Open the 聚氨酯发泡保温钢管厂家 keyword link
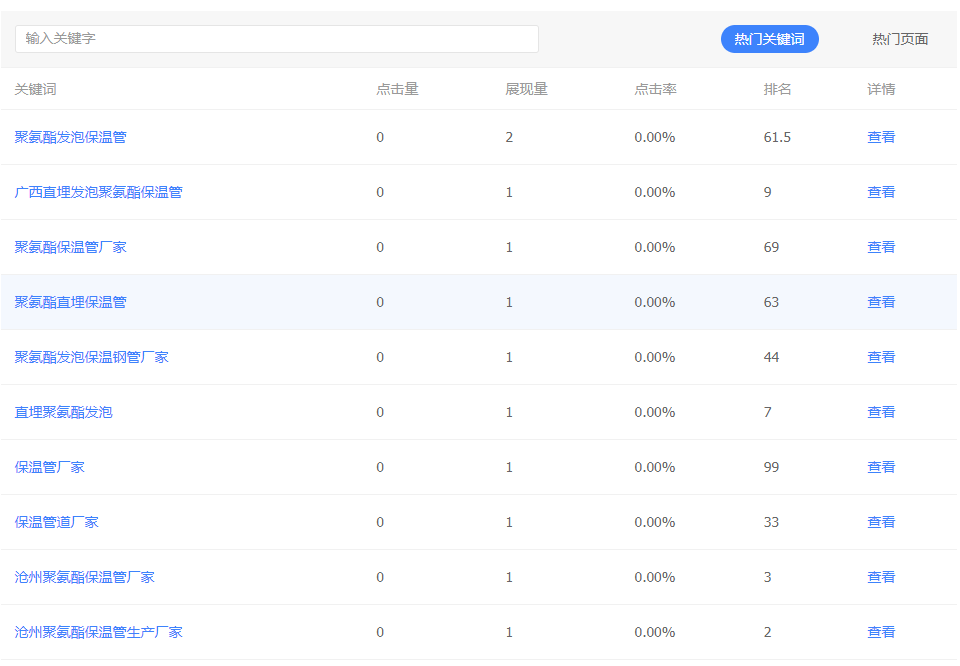The height and width of the screenshot is (666, 960). point(91,357)
